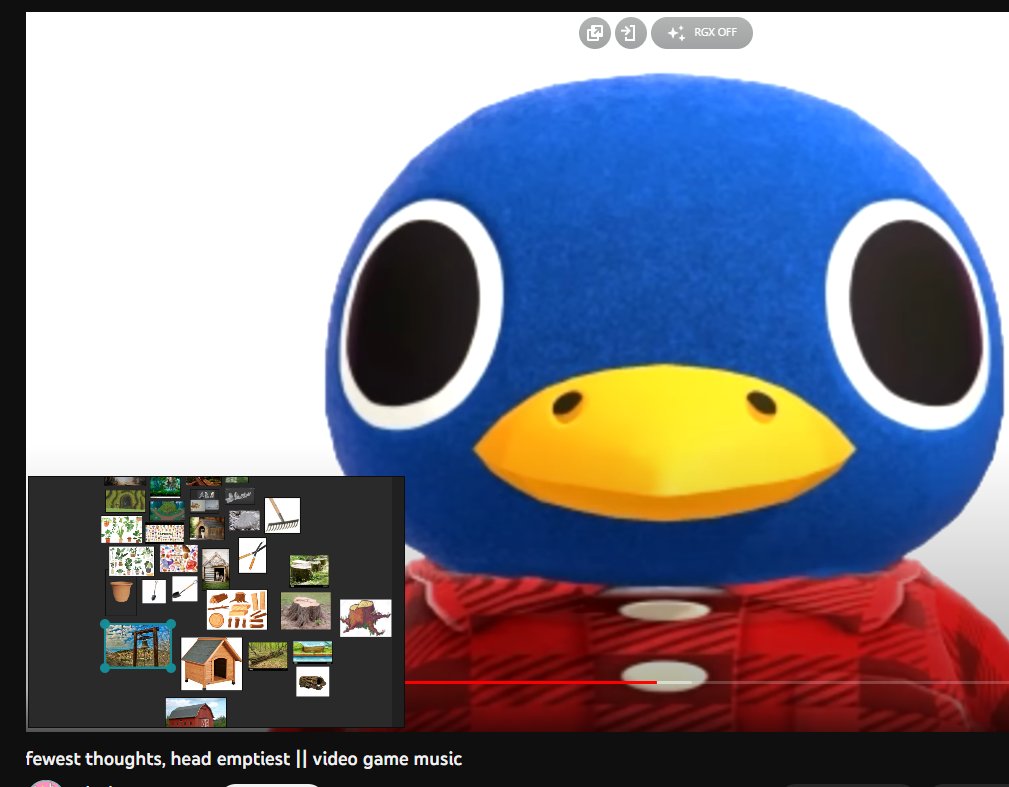Select the cartoon tree stump thumbnail
The width and height of the screenshot is (1009, 787).
pyautogui.click(x=366, y=618)
